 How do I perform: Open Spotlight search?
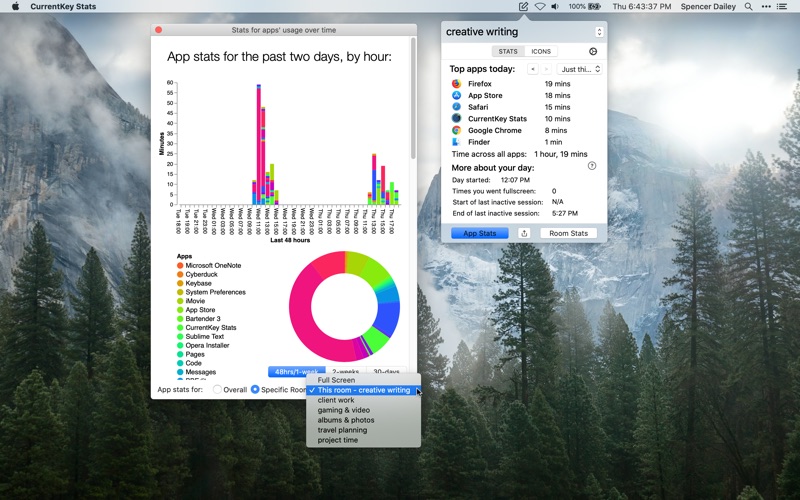pyautogui.click(x=748, y=7)
